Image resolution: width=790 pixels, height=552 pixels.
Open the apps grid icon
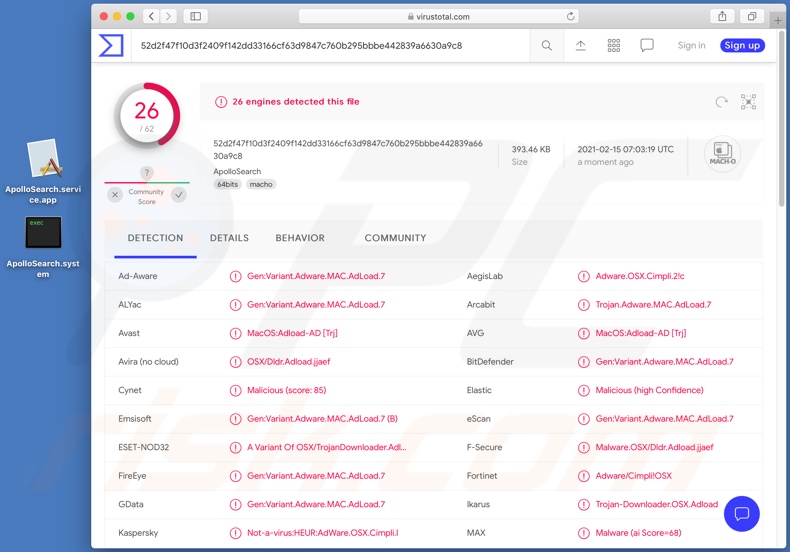[614, 45]
